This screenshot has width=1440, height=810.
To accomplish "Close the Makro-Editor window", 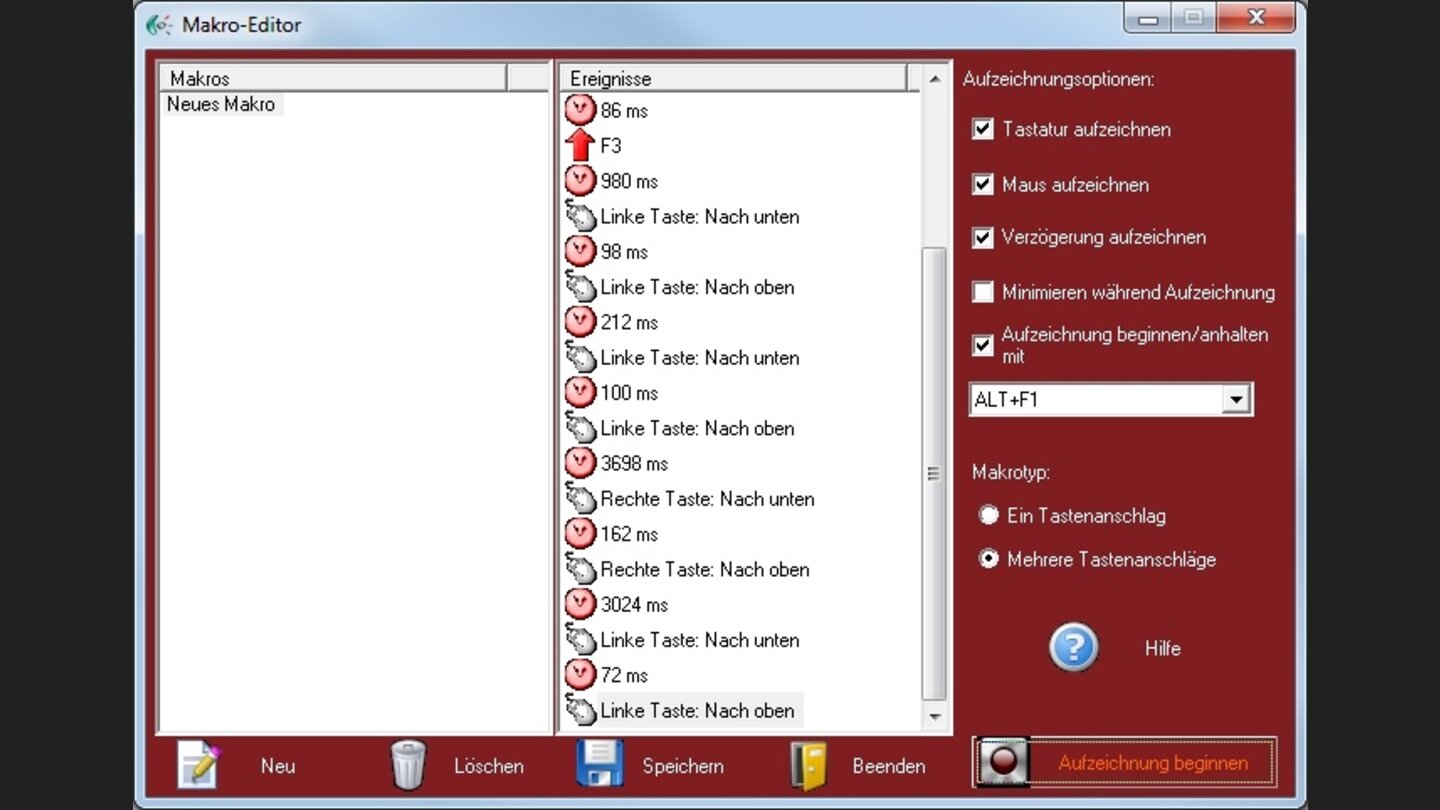I will [1255, 18].
